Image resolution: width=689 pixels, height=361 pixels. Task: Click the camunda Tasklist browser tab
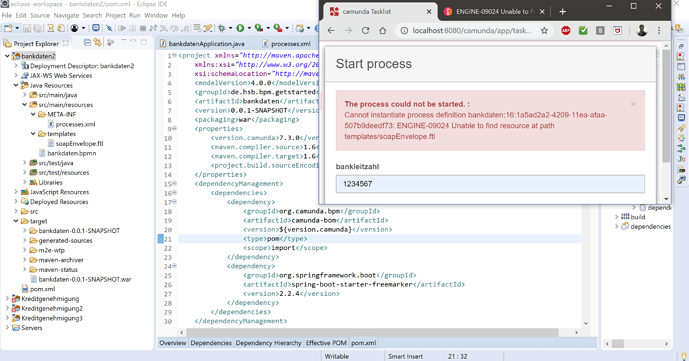380,12
